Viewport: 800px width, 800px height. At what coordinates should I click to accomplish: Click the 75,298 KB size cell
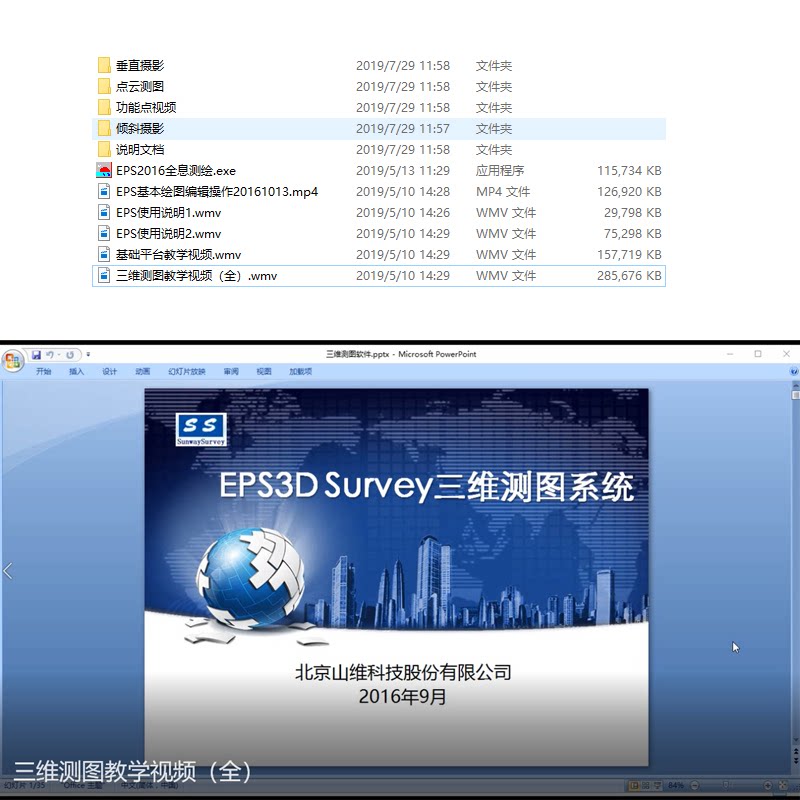coord(633,233)
